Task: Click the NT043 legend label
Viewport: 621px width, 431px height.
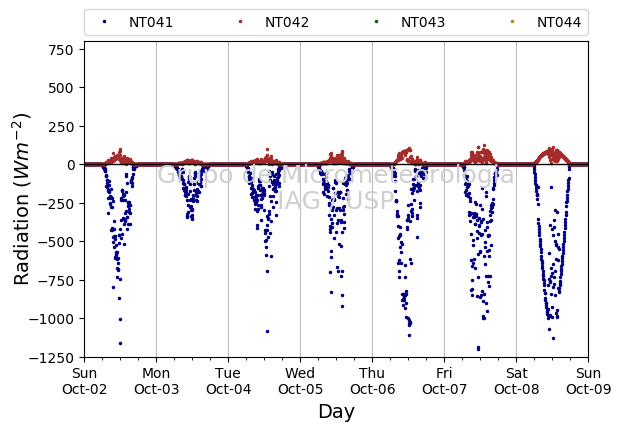Action: click(423, 22)
